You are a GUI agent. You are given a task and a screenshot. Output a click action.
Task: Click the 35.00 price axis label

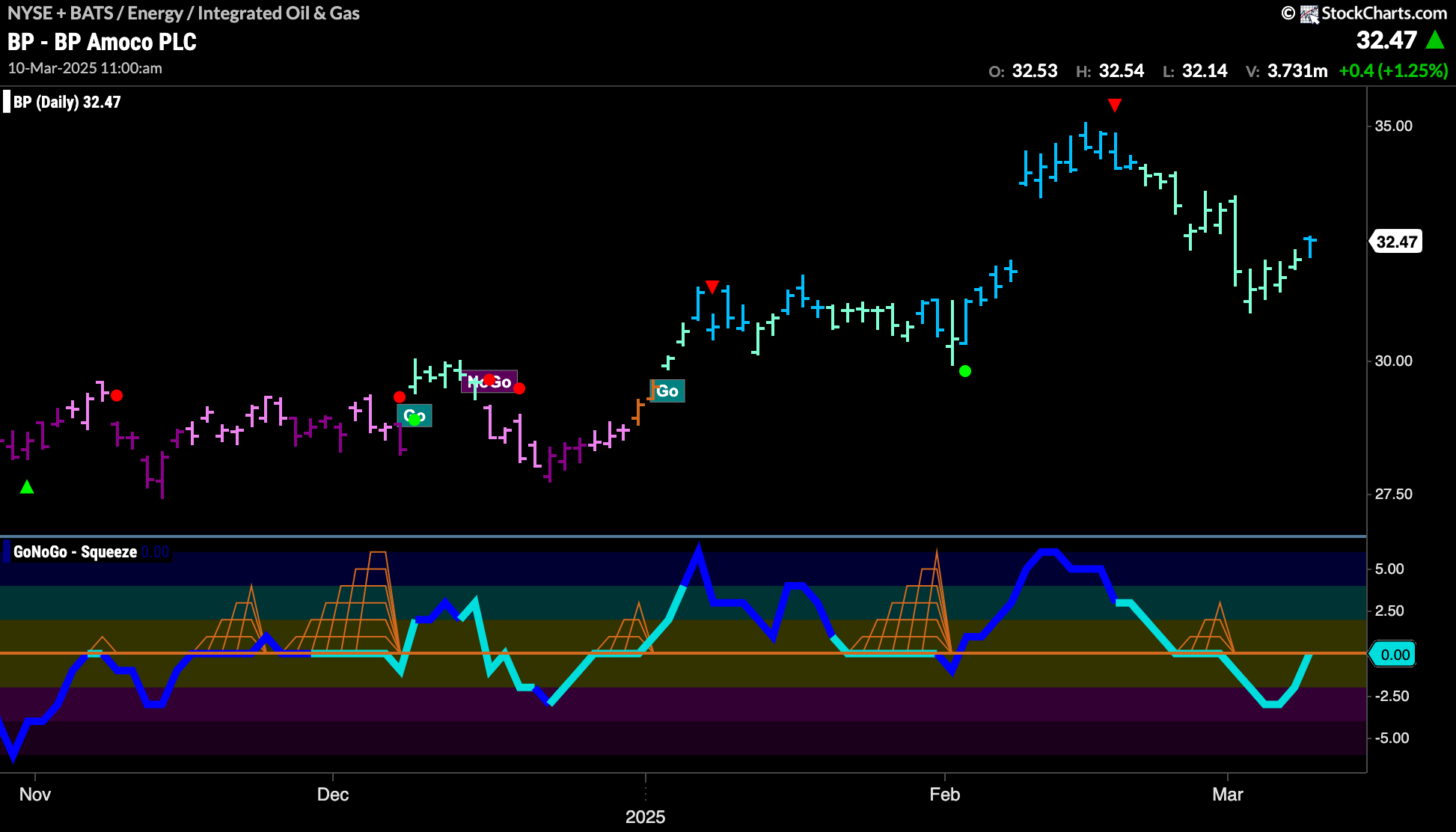1394,126
